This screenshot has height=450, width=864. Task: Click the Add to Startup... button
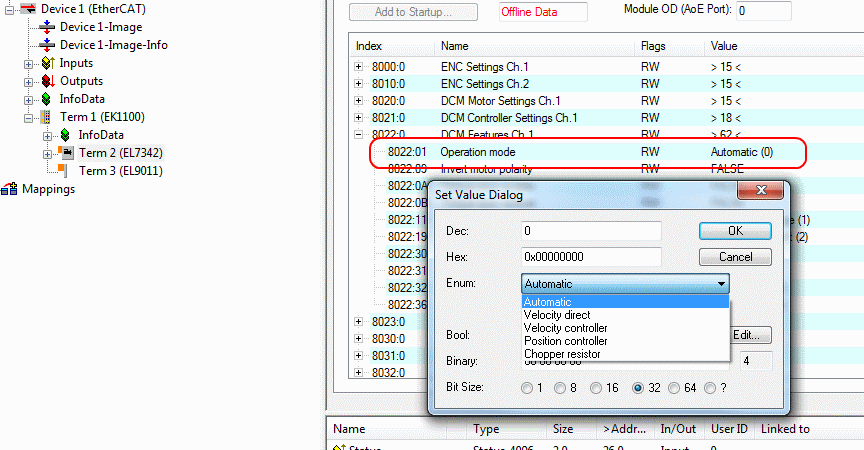[413, 12]
